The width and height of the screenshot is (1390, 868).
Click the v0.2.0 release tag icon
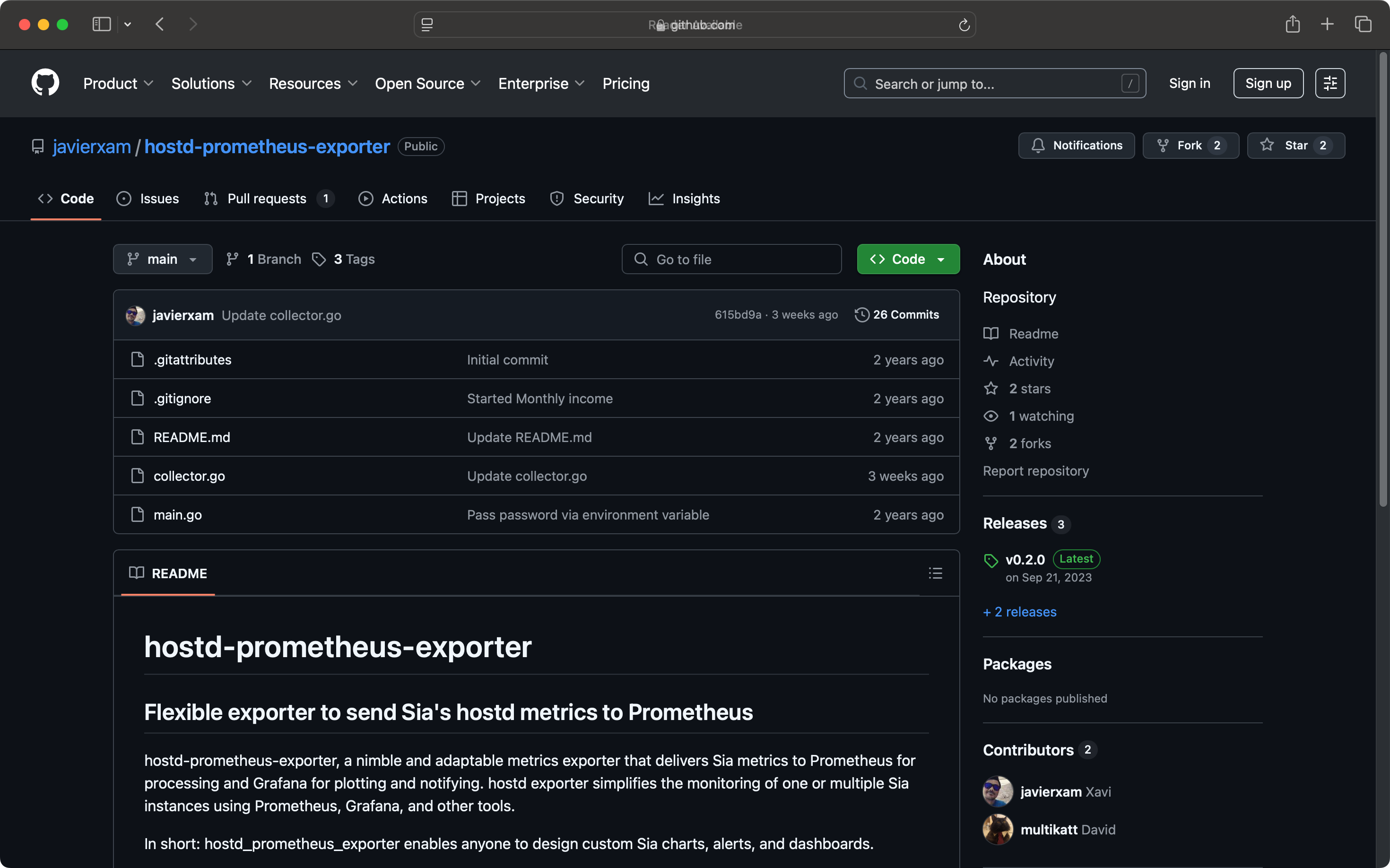(x=991, y=560)
